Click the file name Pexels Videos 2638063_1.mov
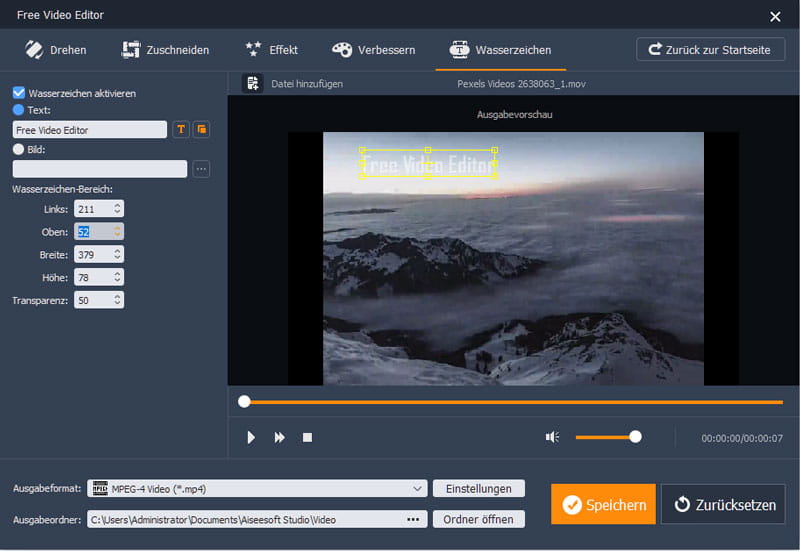800x551 pixels. [521, 84]
